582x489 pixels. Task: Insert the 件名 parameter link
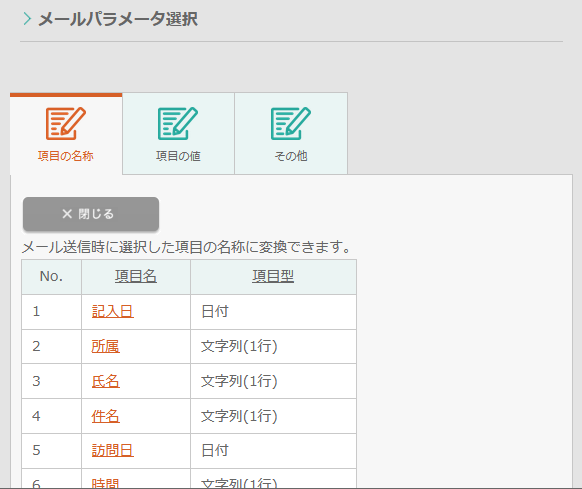pyautogui.click(x=105, y=416)
